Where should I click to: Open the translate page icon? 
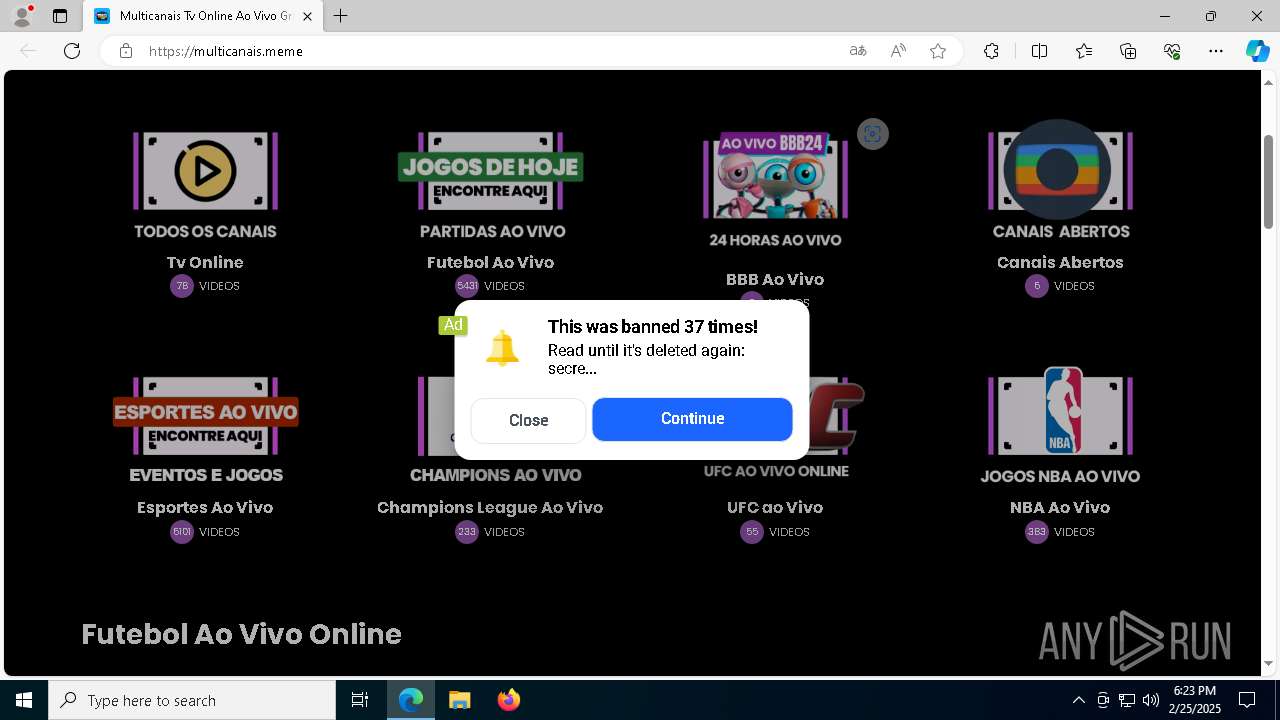tap(858, 51)
